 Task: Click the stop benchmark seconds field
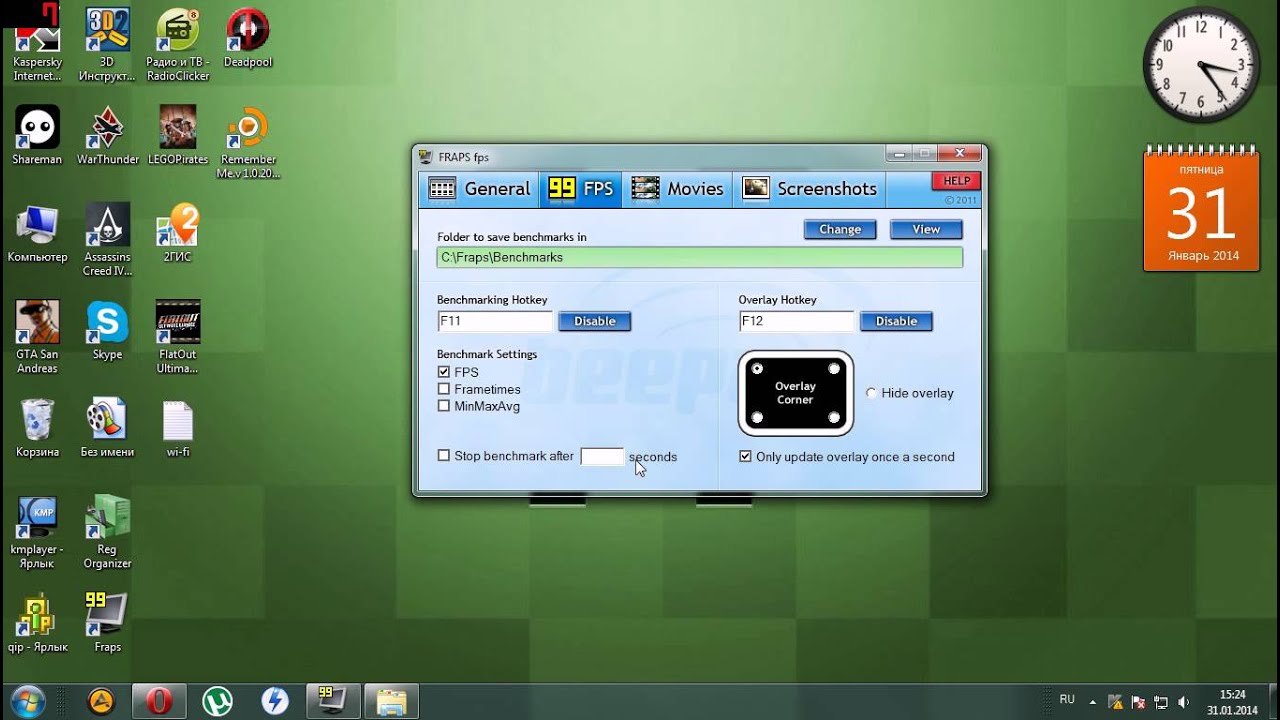[x=602, y=456]
